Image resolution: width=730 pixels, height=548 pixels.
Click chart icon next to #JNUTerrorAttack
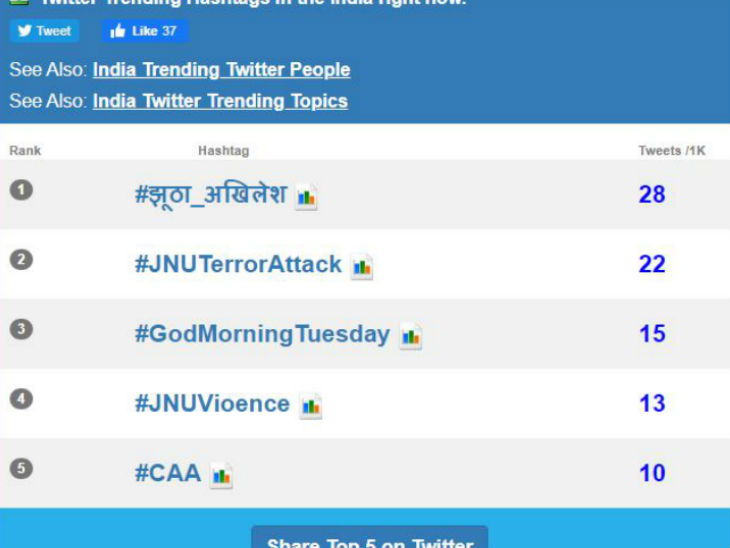pos(362,267)
